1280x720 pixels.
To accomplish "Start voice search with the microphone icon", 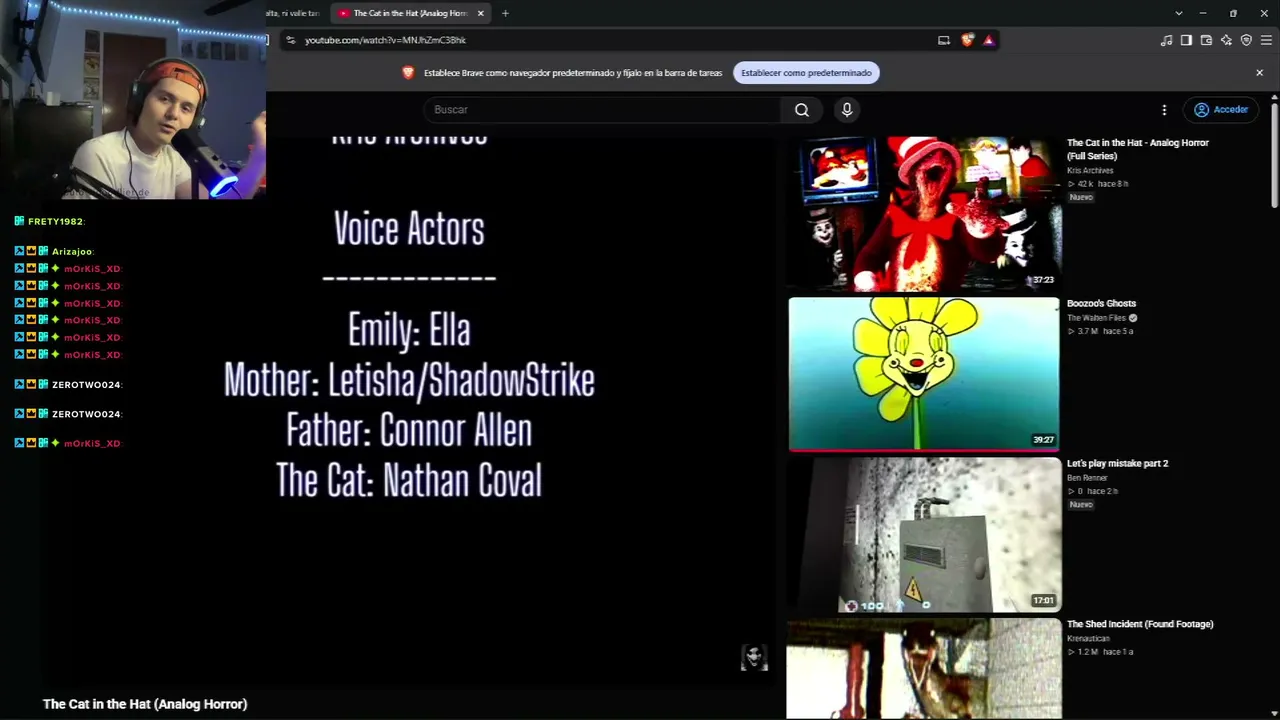I will tap(847, 110).
